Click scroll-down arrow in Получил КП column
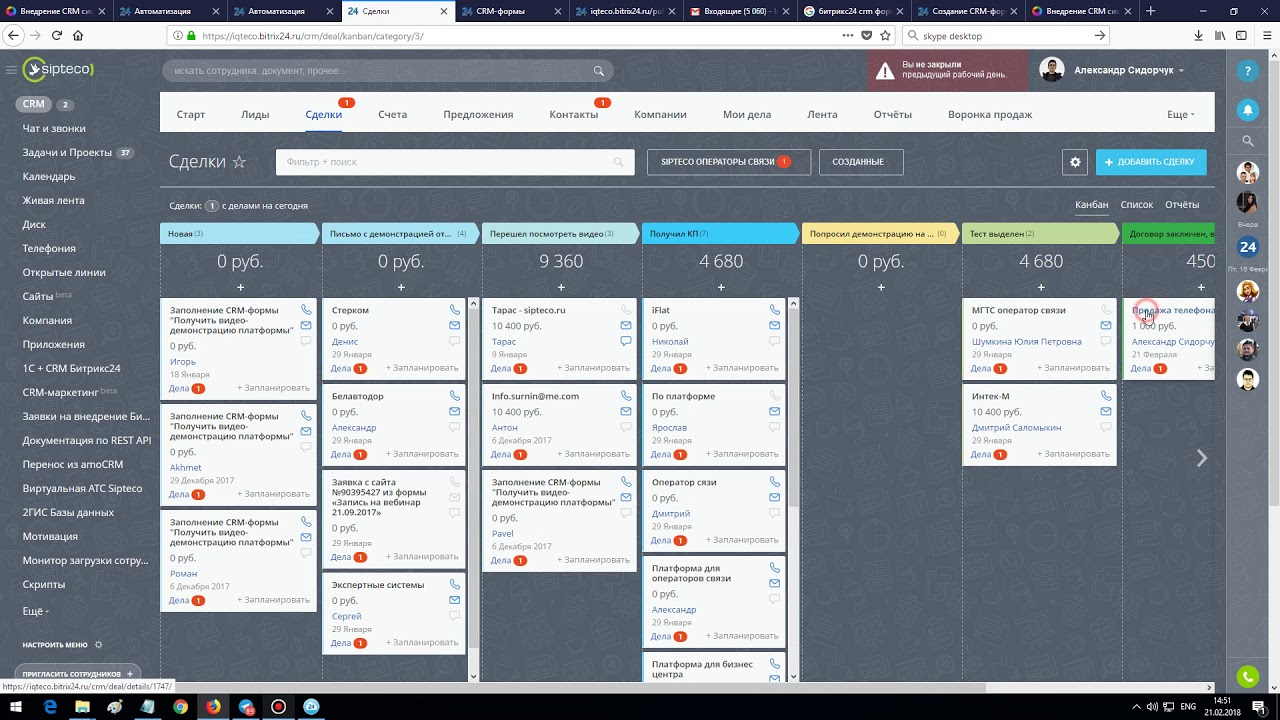Screen dimensions: 1280x720 tap(794, 677)
